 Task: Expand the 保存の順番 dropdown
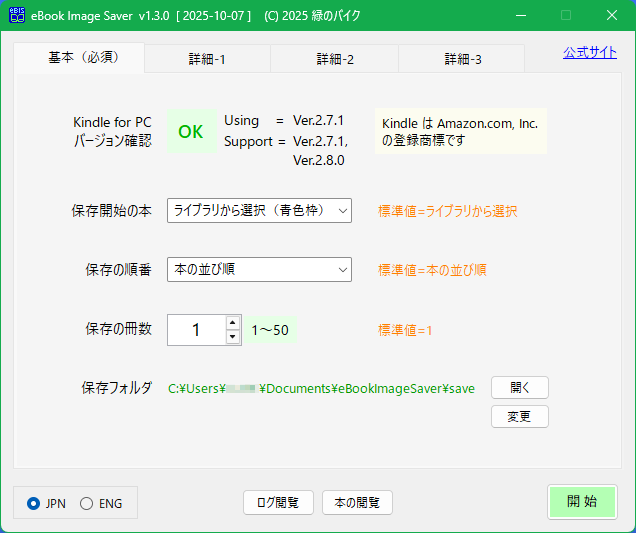click(x=259, y=269)
